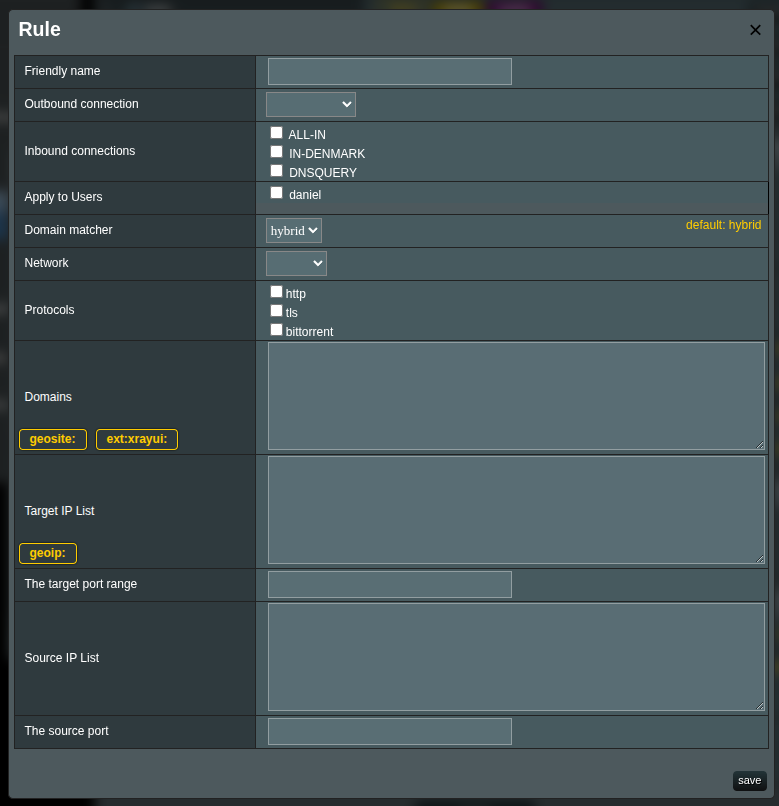Enable the http protocol checkbox
Image resolution: width=779 pixels, height=806 pixels.
[277, 292]
